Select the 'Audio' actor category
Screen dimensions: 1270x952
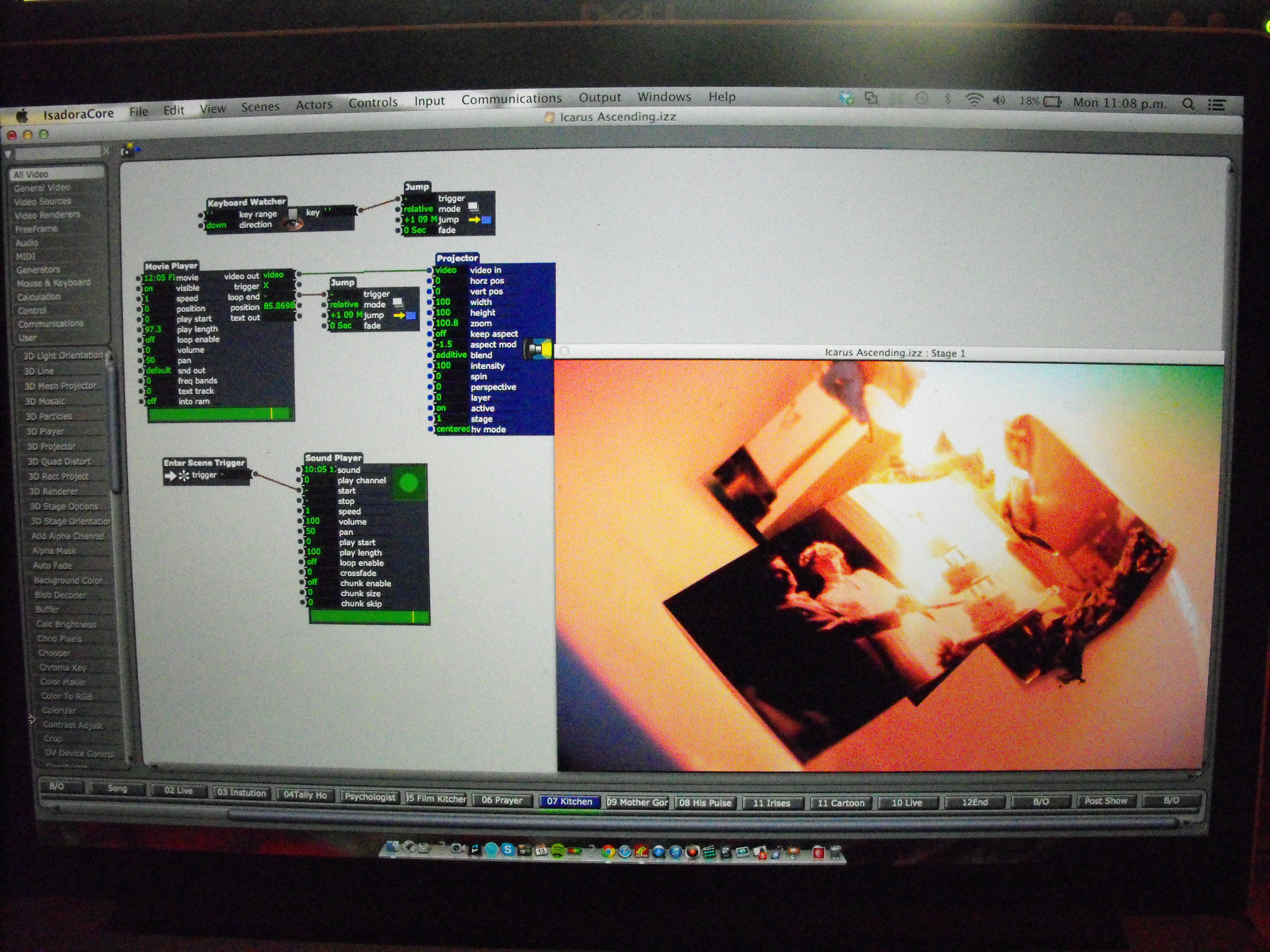26,243
